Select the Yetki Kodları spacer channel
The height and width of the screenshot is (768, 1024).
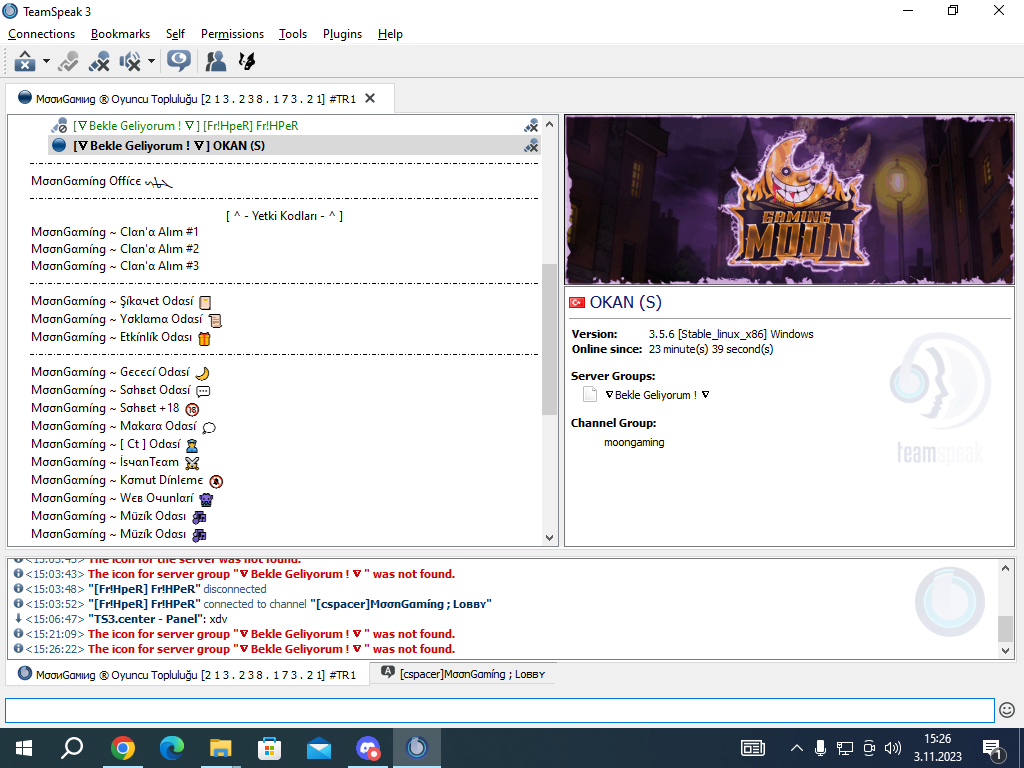[284, 216]
